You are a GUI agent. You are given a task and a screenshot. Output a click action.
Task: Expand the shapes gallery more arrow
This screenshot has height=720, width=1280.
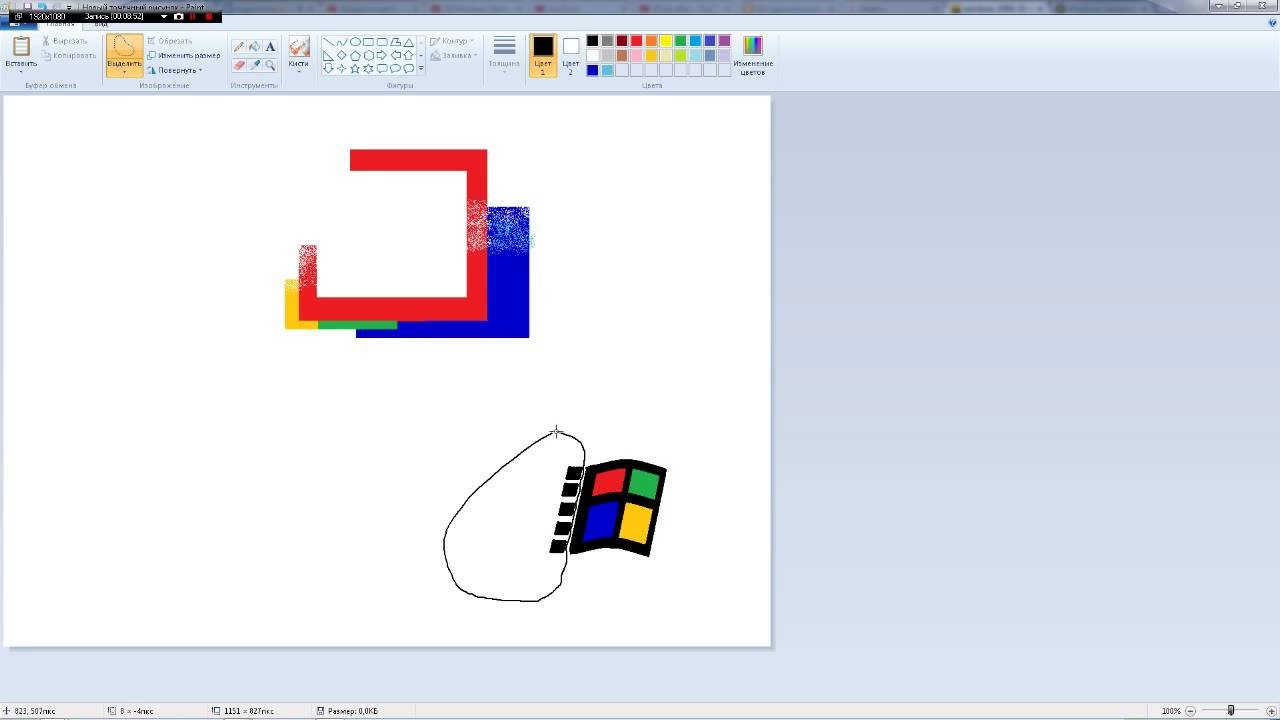(x=421, y=68)
